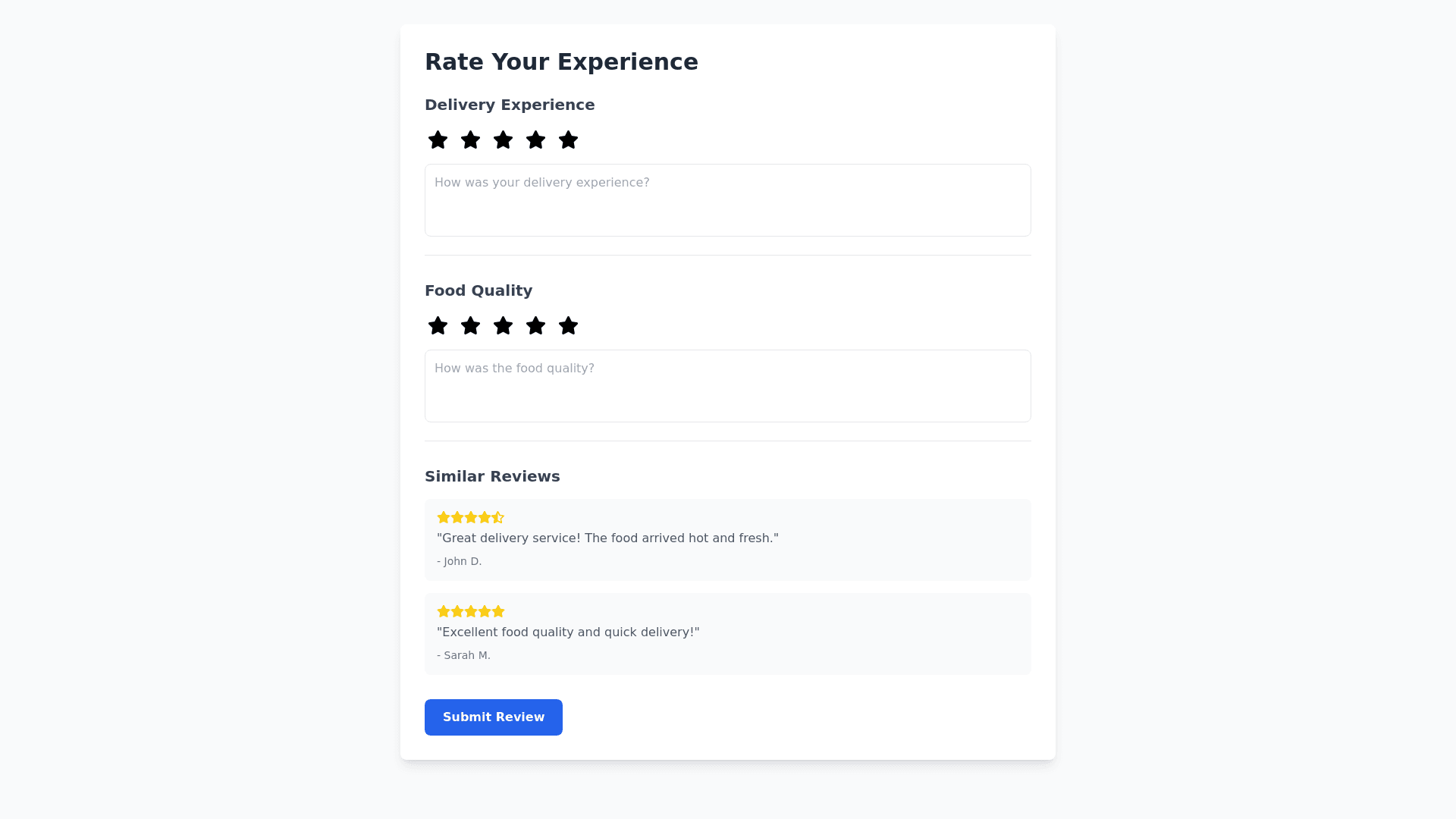Select Sarah M.'s review quote text
Viewport: 1456px width, 819px height.
568,632
